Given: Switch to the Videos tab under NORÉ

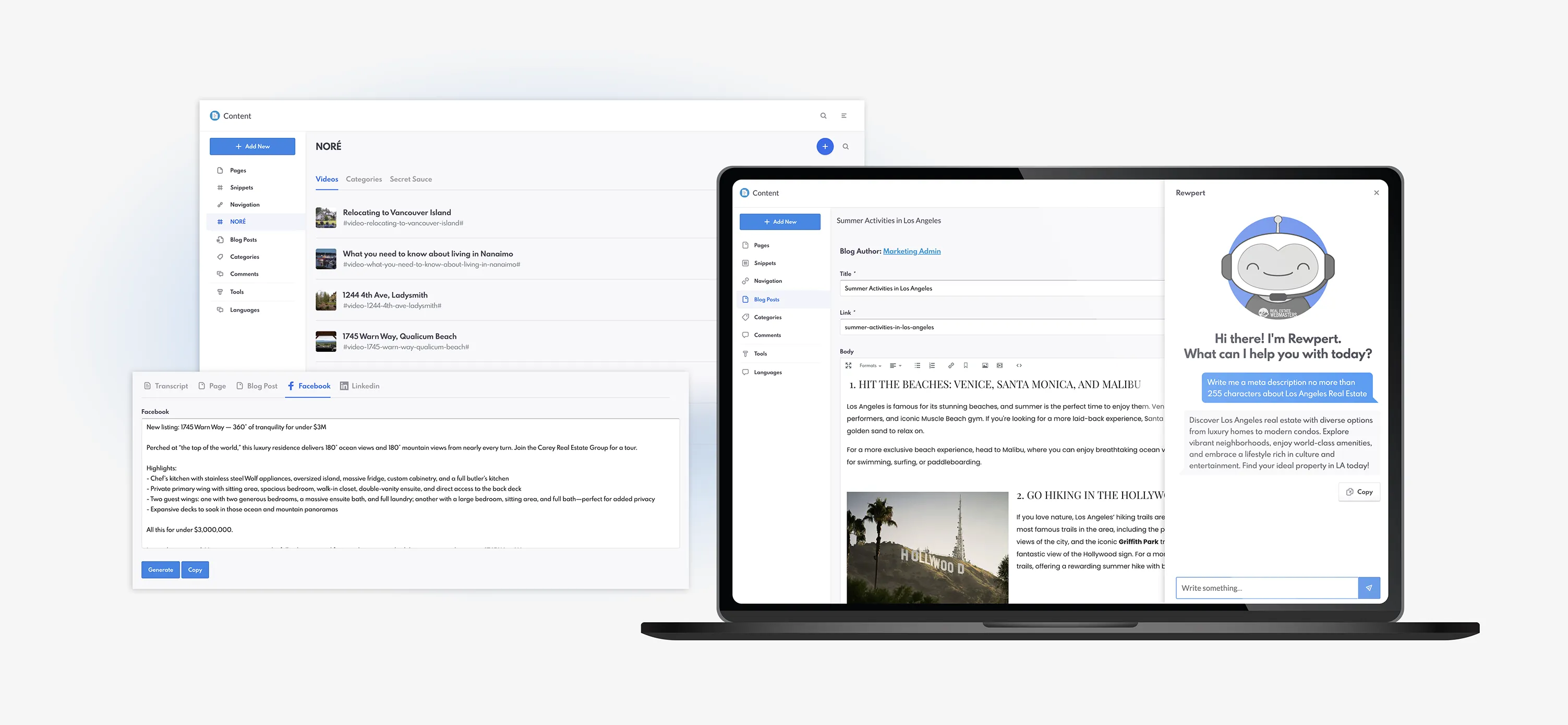Looking at the screenshot, I should pyautogui.click(x=326, y=179).
